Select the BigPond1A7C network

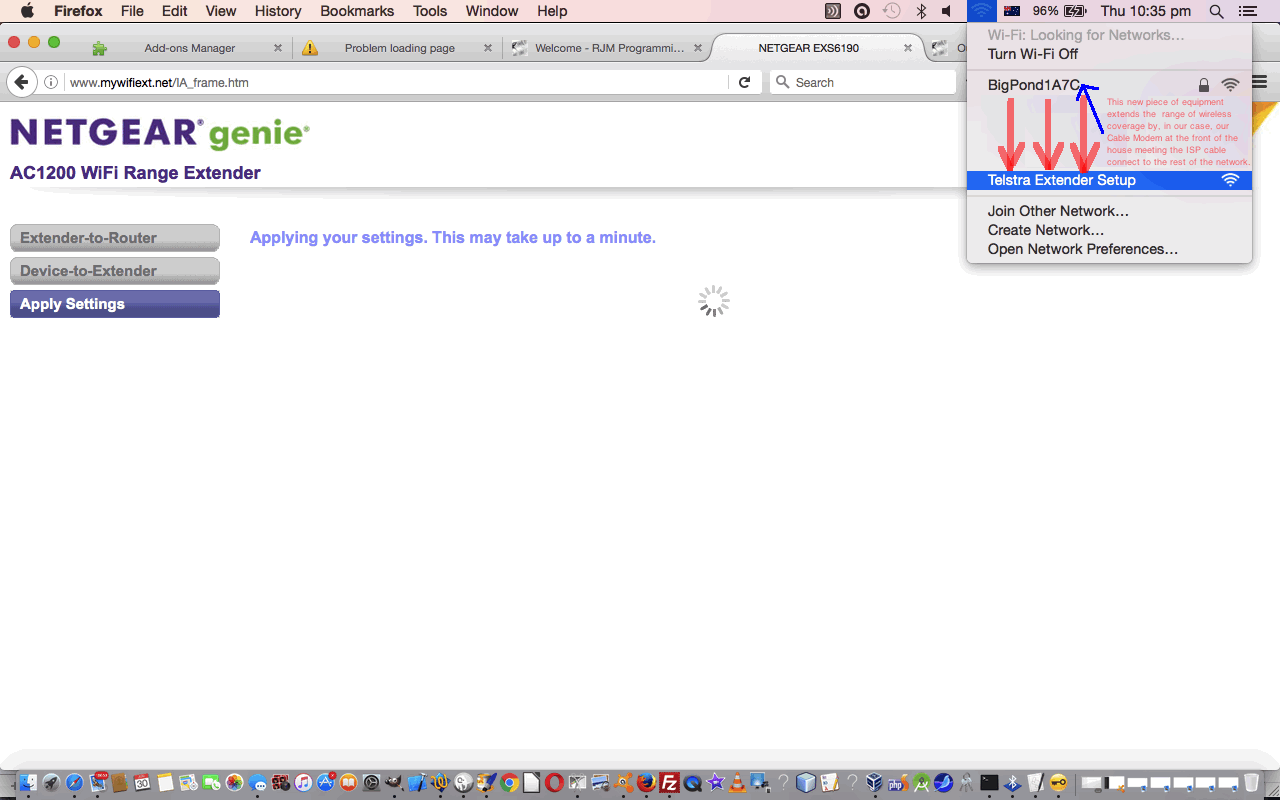pyautogui.click(x=1109, y=85)
